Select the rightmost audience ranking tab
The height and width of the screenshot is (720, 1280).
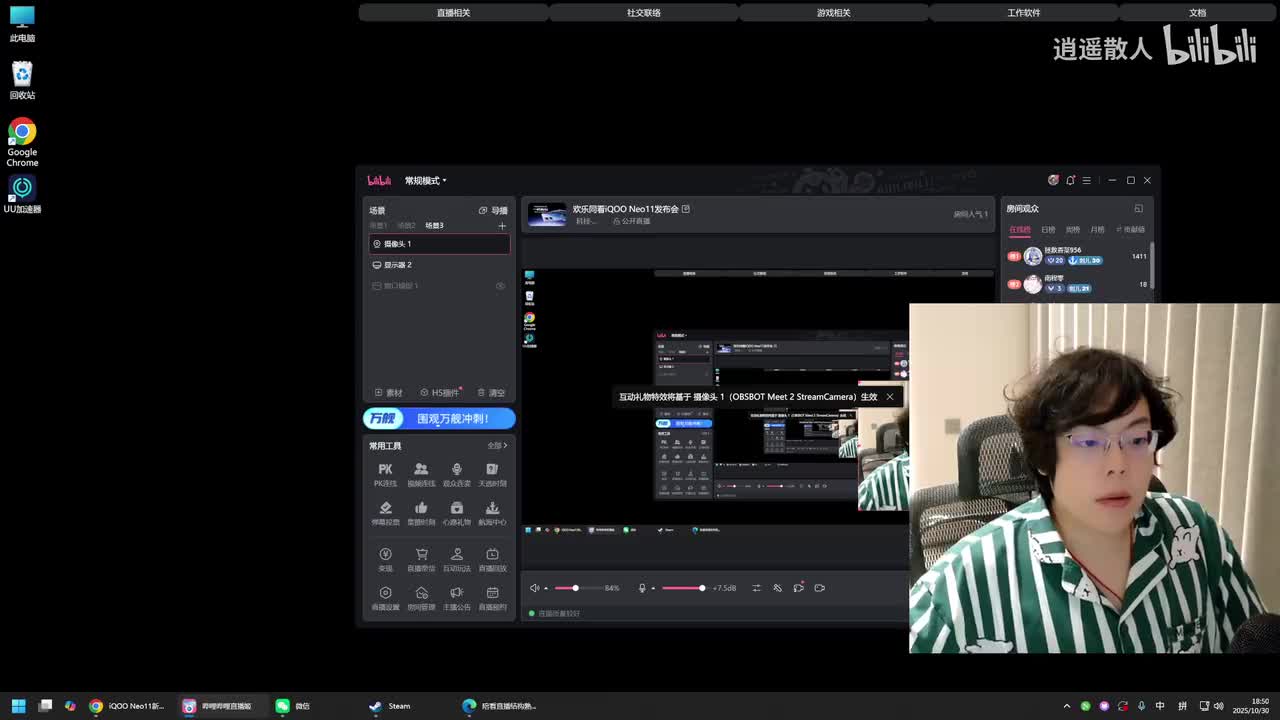pyautogui.click(x=1130, y=230)
